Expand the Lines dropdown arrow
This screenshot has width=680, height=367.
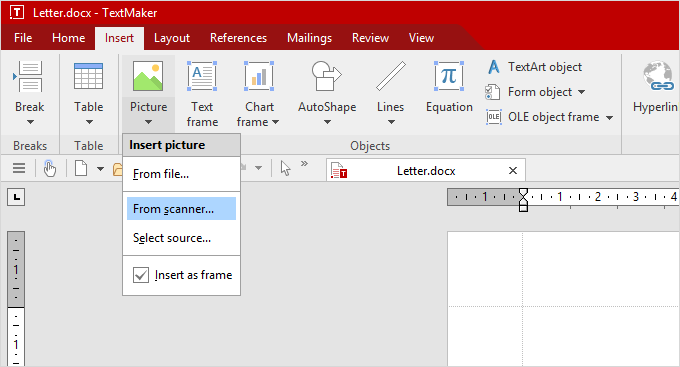(x=391, y=122)
